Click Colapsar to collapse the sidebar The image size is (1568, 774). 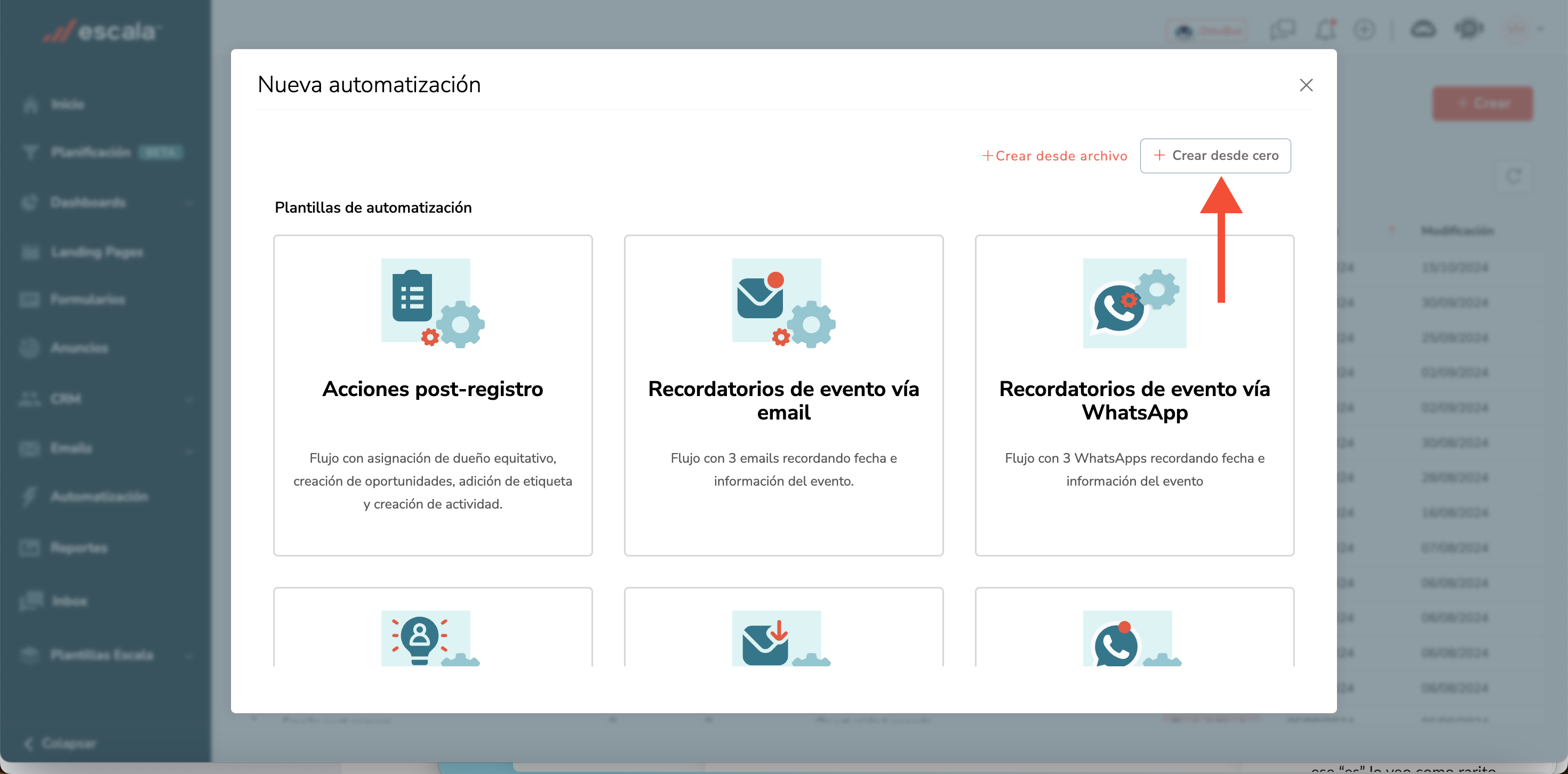(61, 744)
